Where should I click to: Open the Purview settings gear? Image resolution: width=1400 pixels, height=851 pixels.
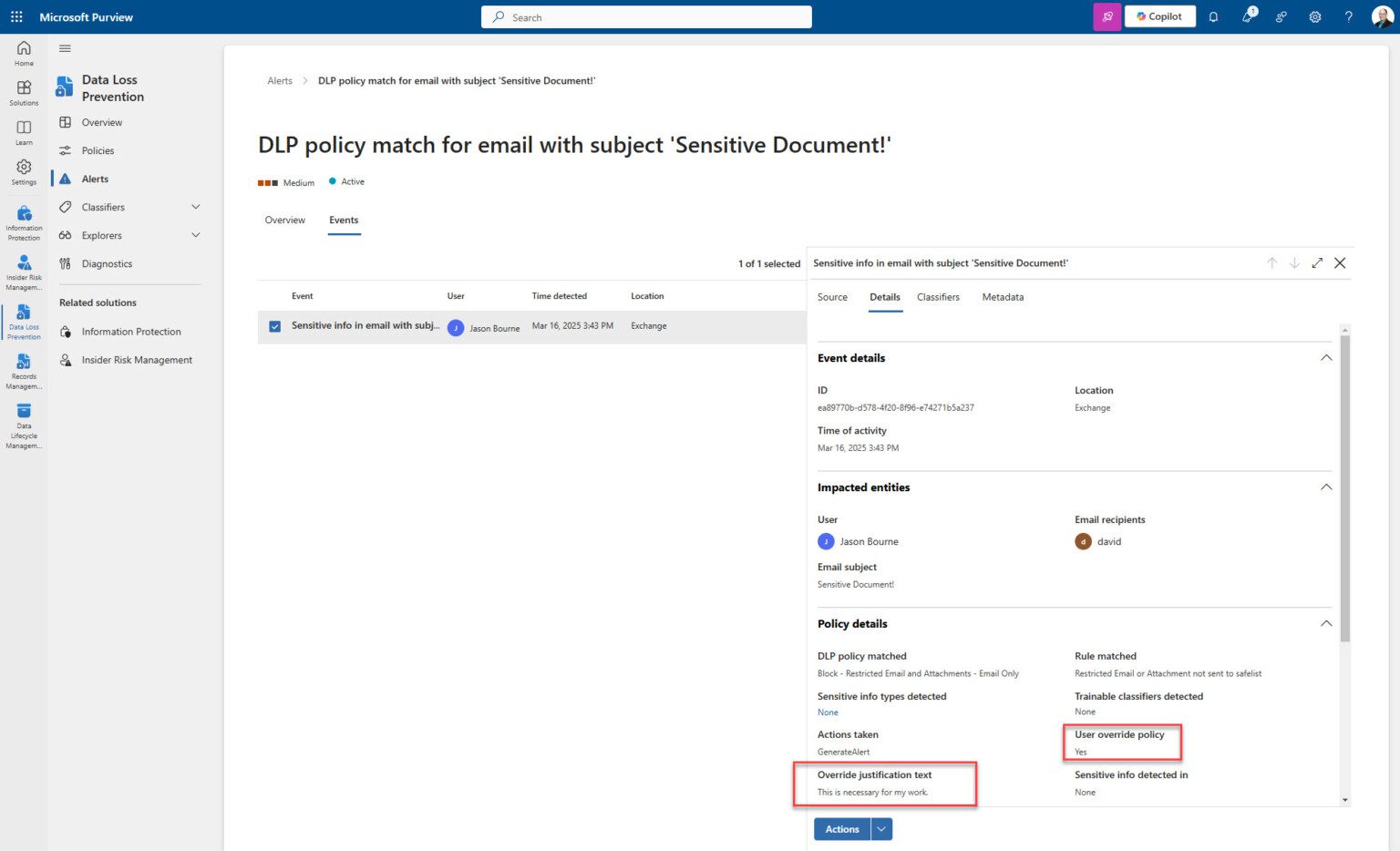coord(1314,15)
